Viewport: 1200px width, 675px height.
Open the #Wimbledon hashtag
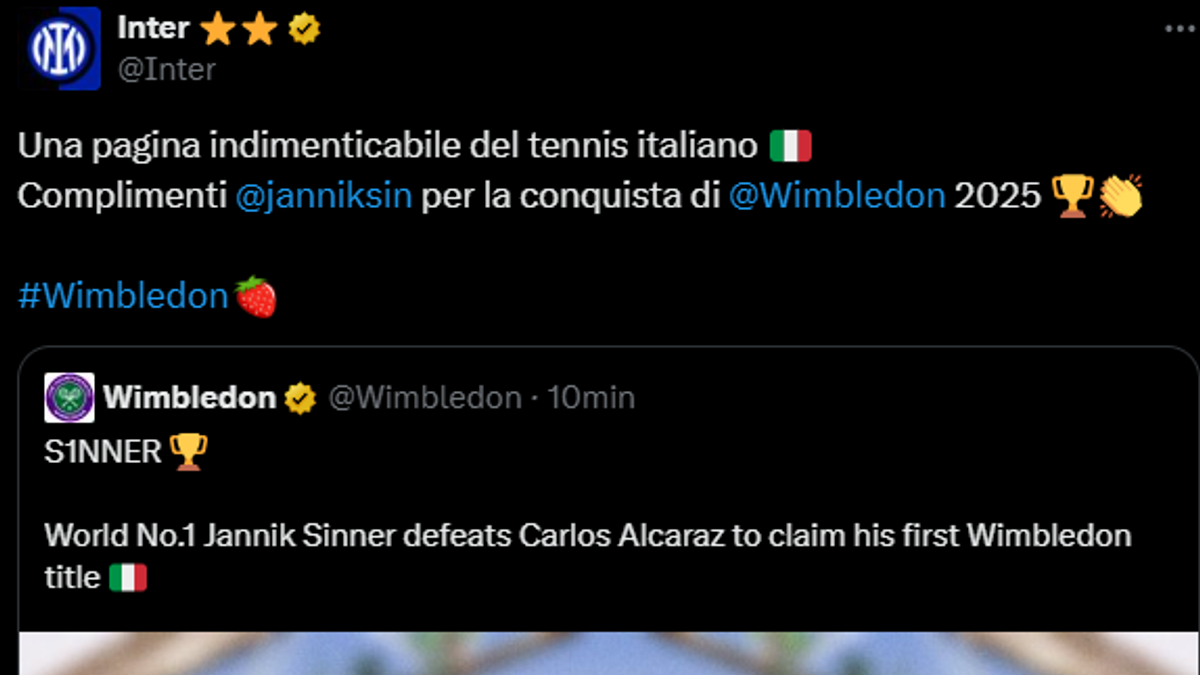tap(124, 296)
